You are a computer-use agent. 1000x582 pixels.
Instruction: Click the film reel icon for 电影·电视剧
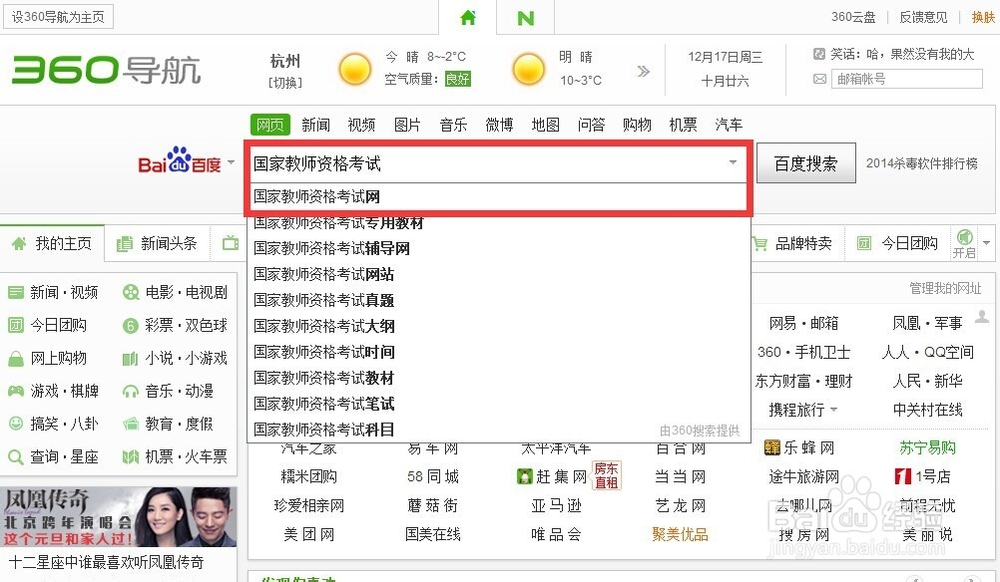pyautogui.click(x=130, y=293)
